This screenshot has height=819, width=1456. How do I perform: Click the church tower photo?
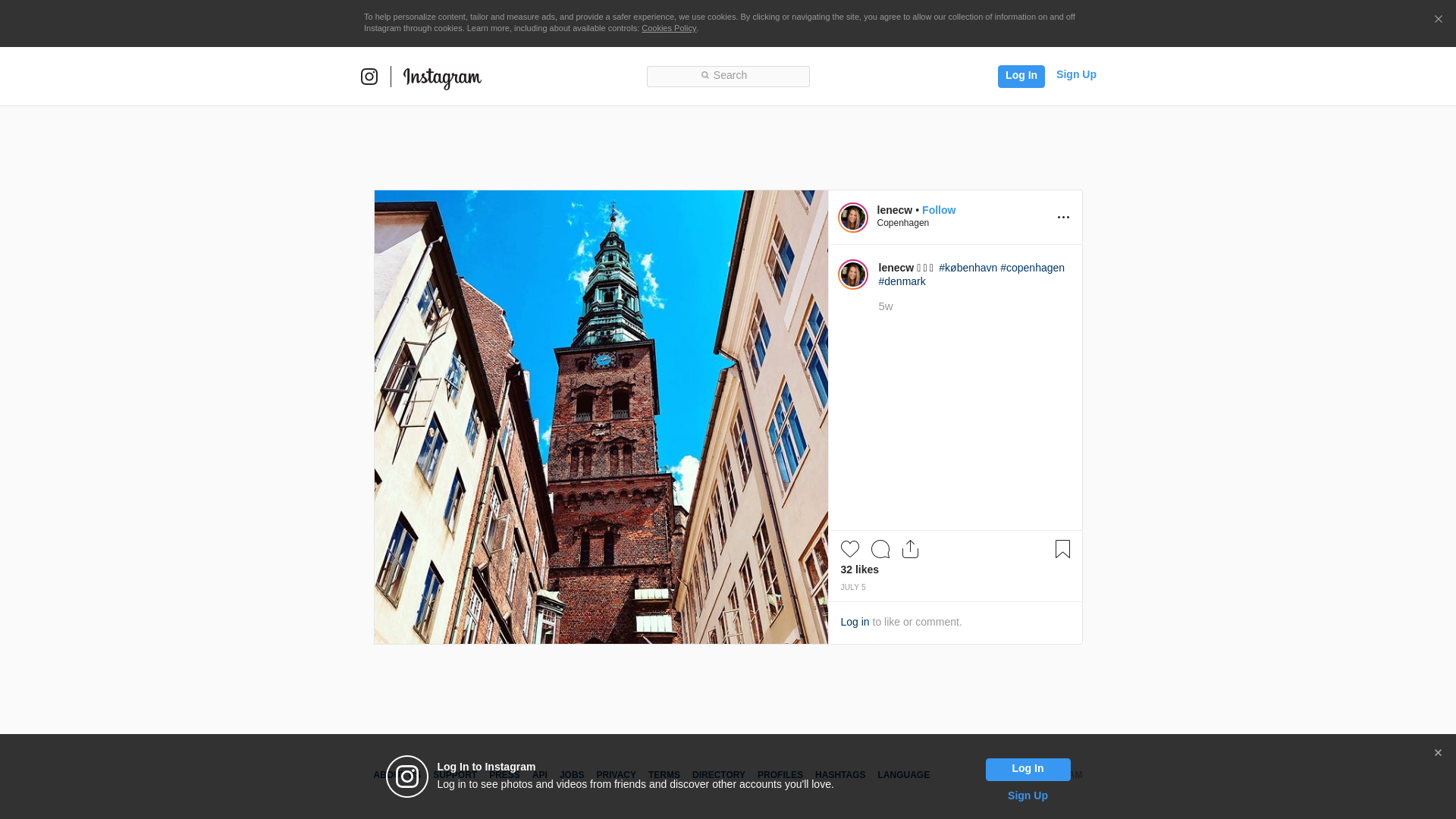tap(601, 417)
